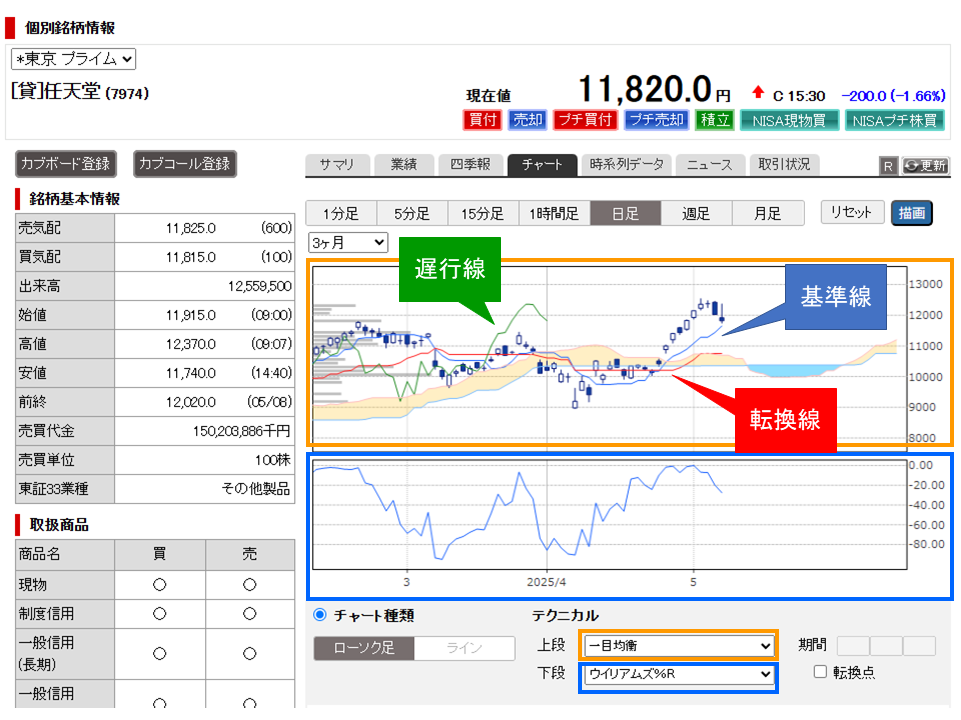
Task: Click the NISAプチ株買 button
Action: [895, 121]
